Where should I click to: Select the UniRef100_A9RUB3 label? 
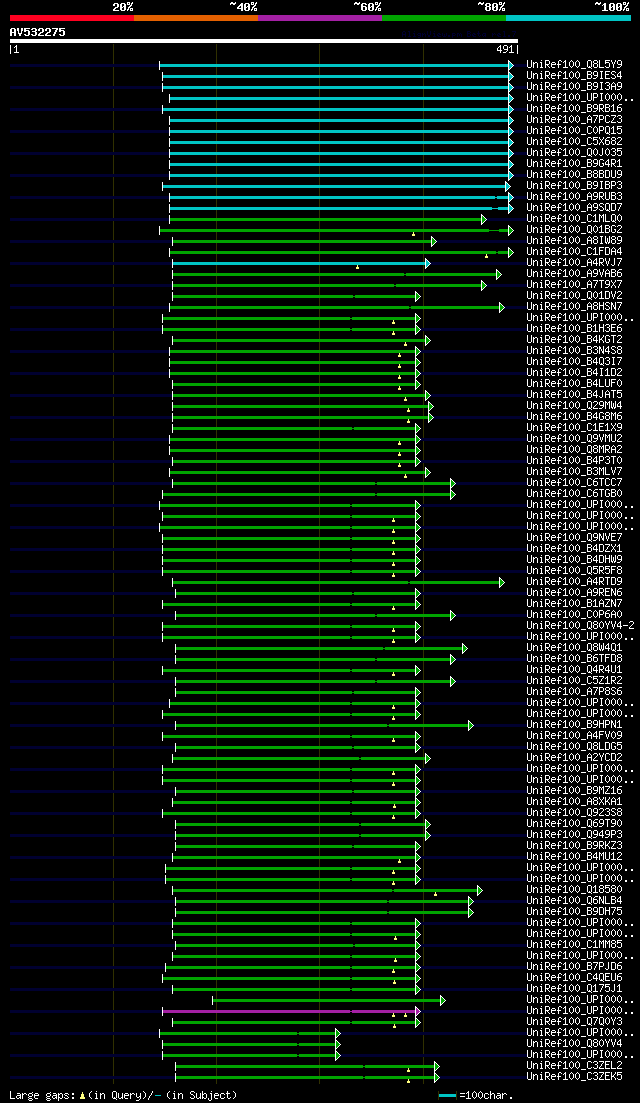(574, 196)
